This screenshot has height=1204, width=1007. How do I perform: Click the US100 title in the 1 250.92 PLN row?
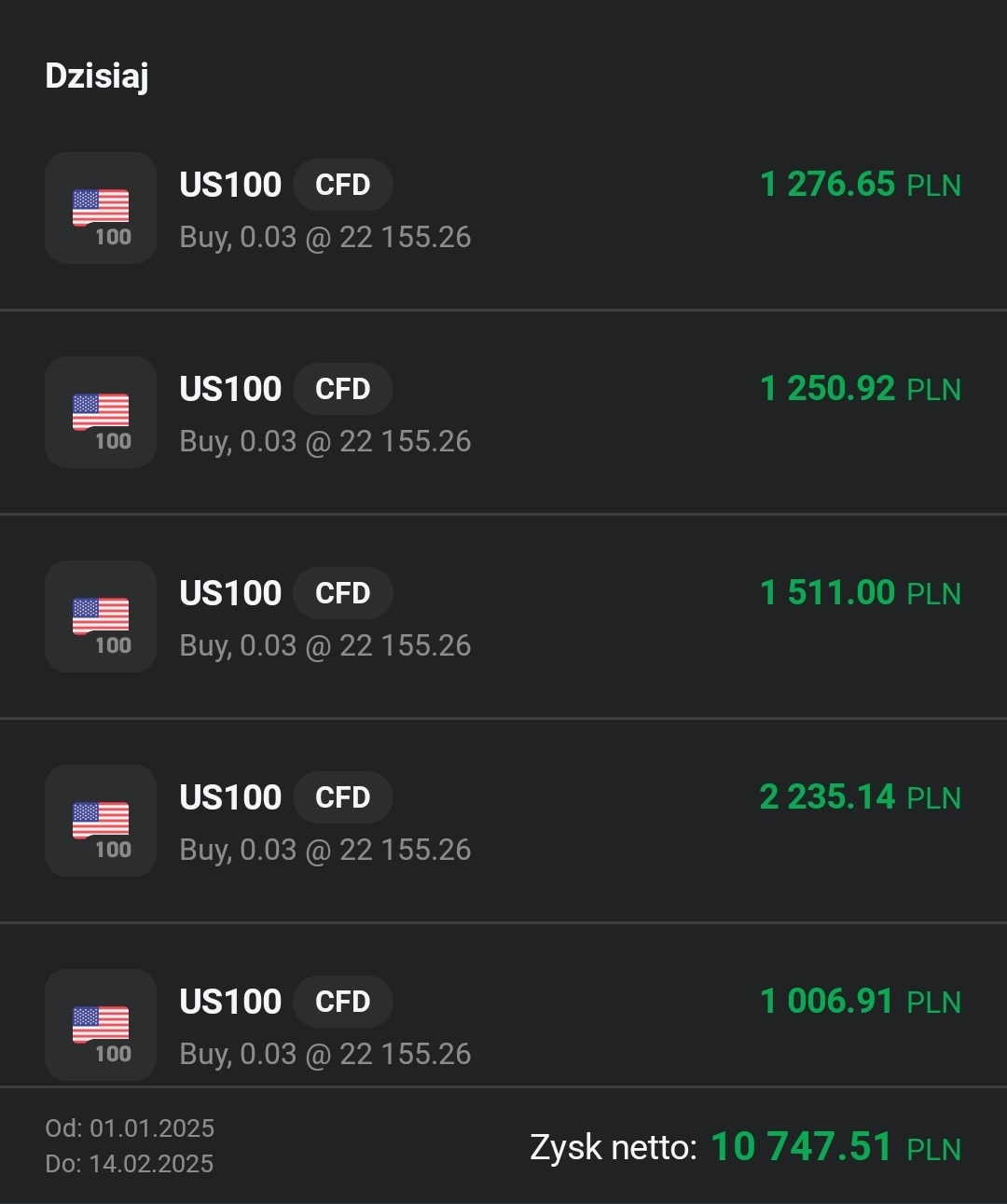pyautogui.click(x=230, y=389)
